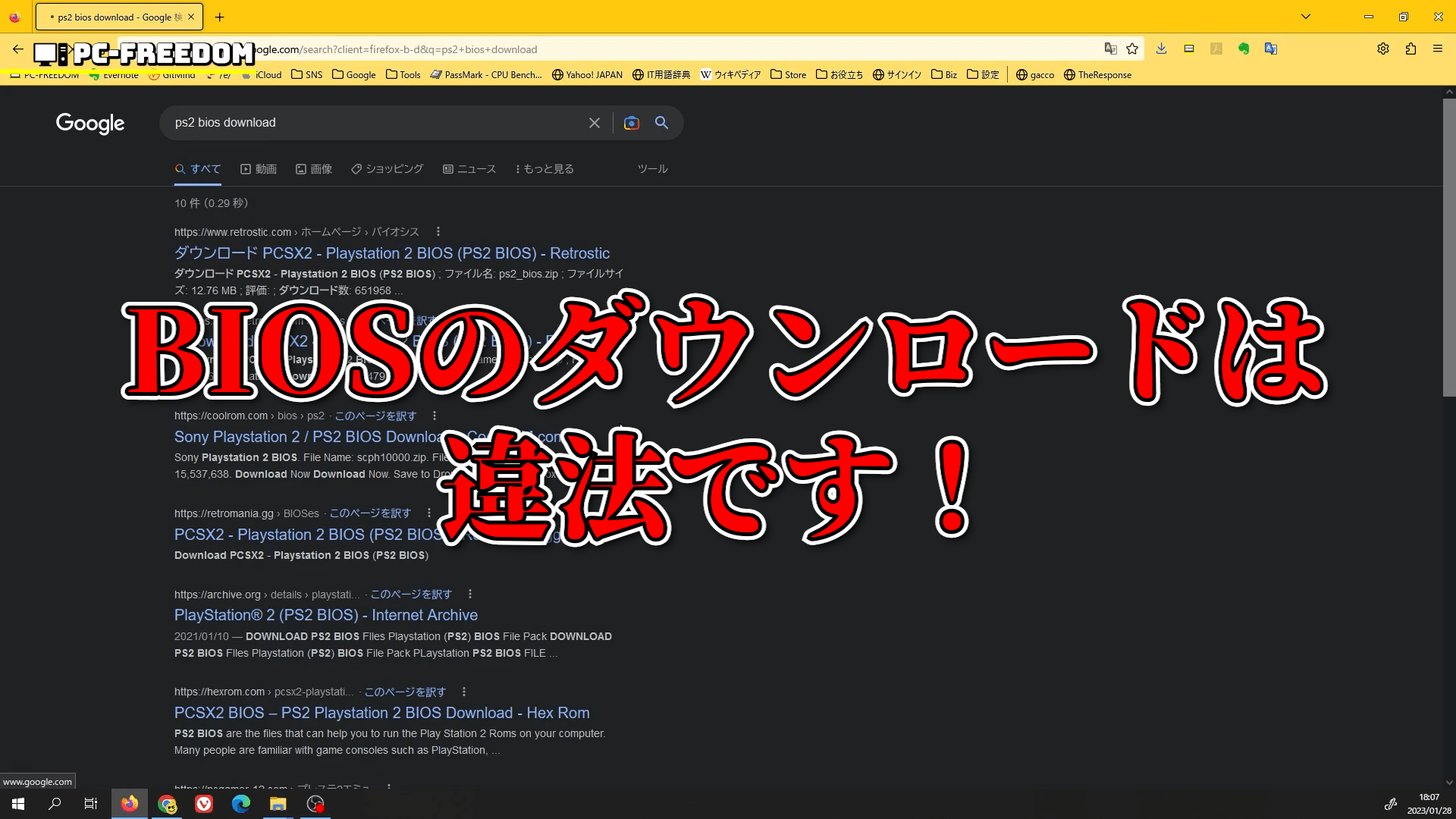Switch to the 画像 search tab
Image resolution: width=1456 pixels, height=819 pixels.
(x=314, y=169)
